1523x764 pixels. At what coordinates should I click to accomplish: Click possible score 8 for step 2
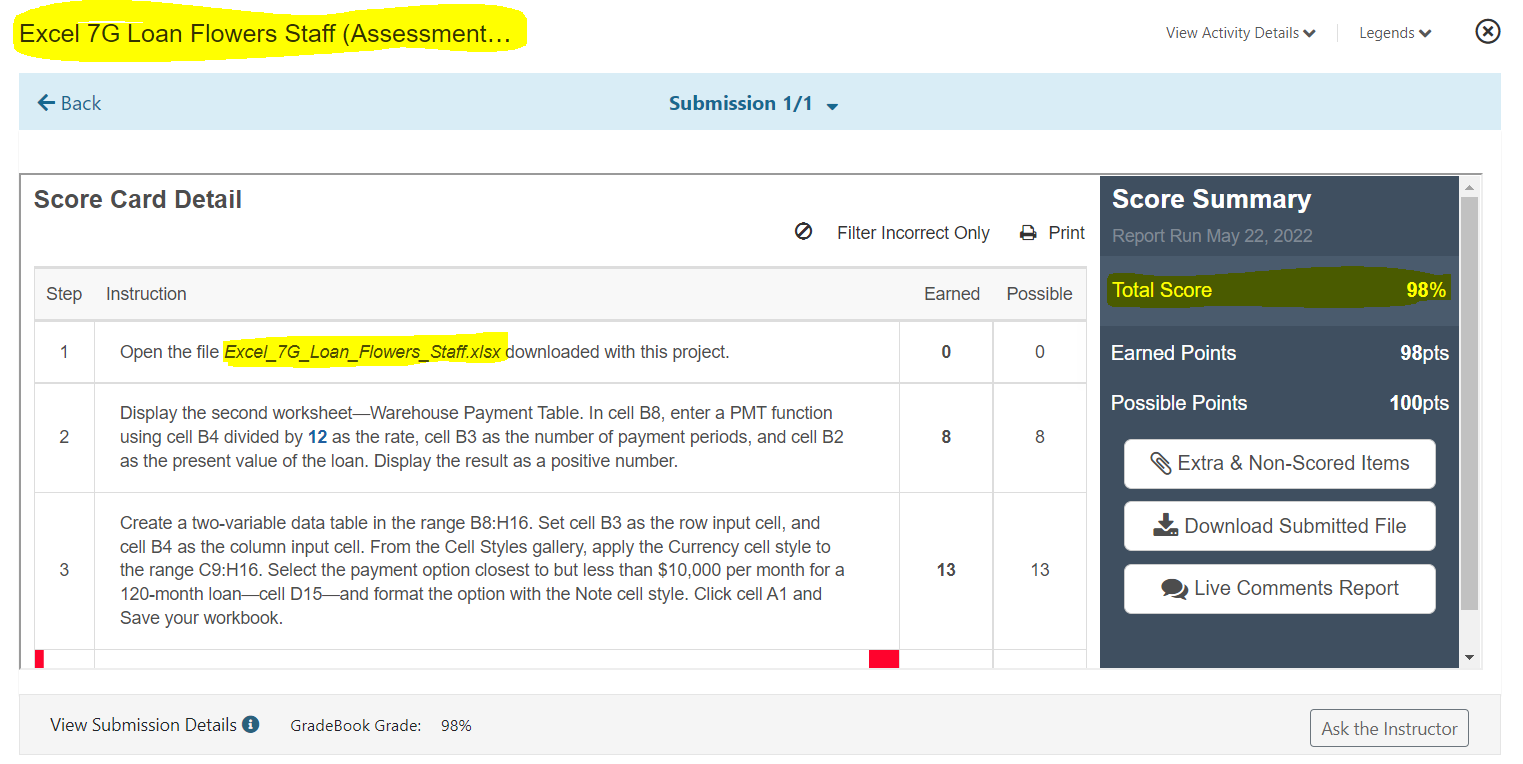tap(1040, 437)
